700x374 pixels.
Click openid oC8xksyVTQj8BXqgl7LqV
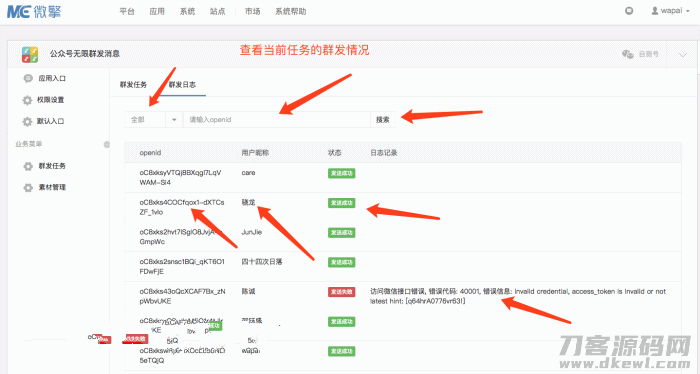coord(180,178)
